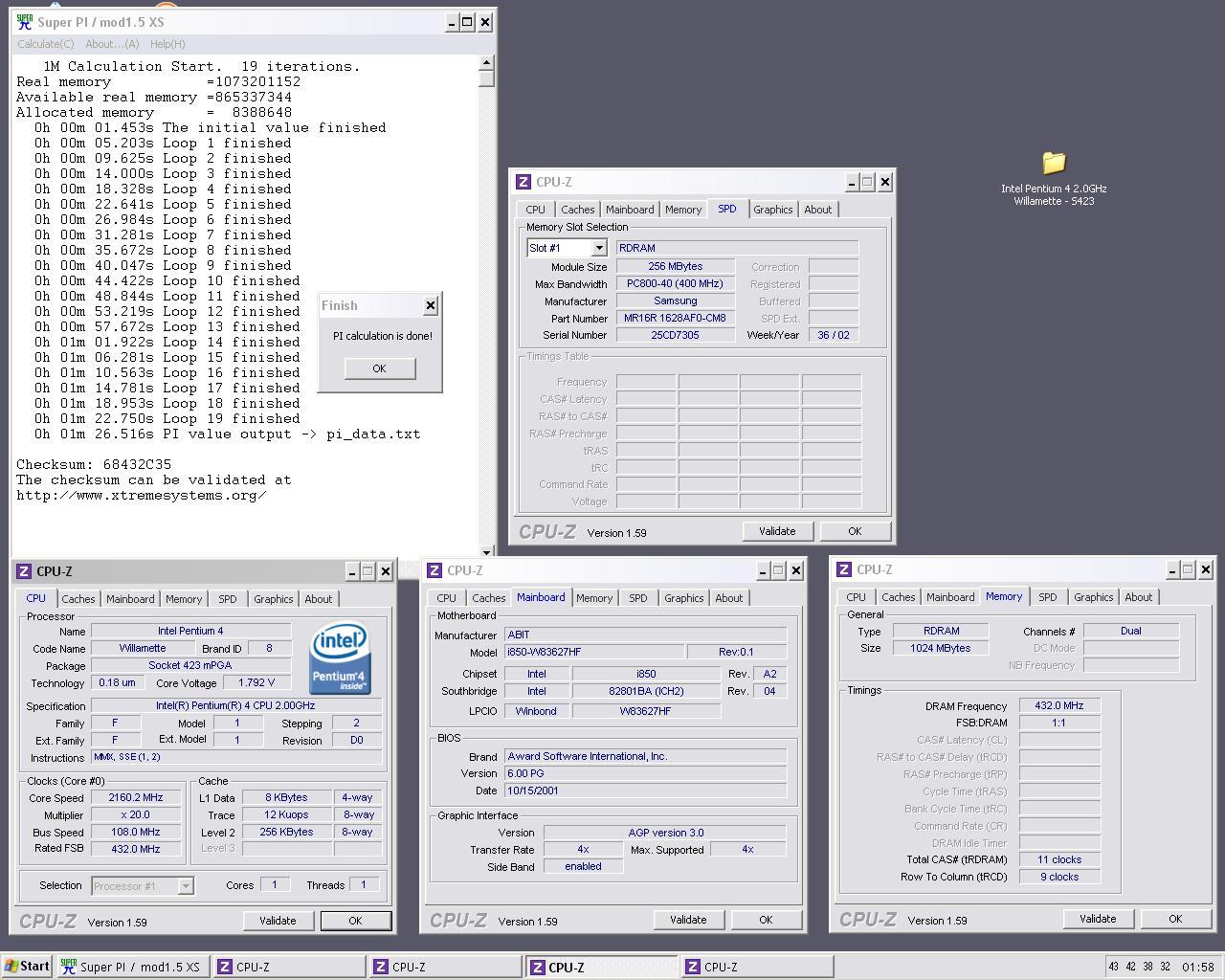Click OK in the SPD window
The height and width of the screenshot is (980, 1225).
[x=855, y=531]
